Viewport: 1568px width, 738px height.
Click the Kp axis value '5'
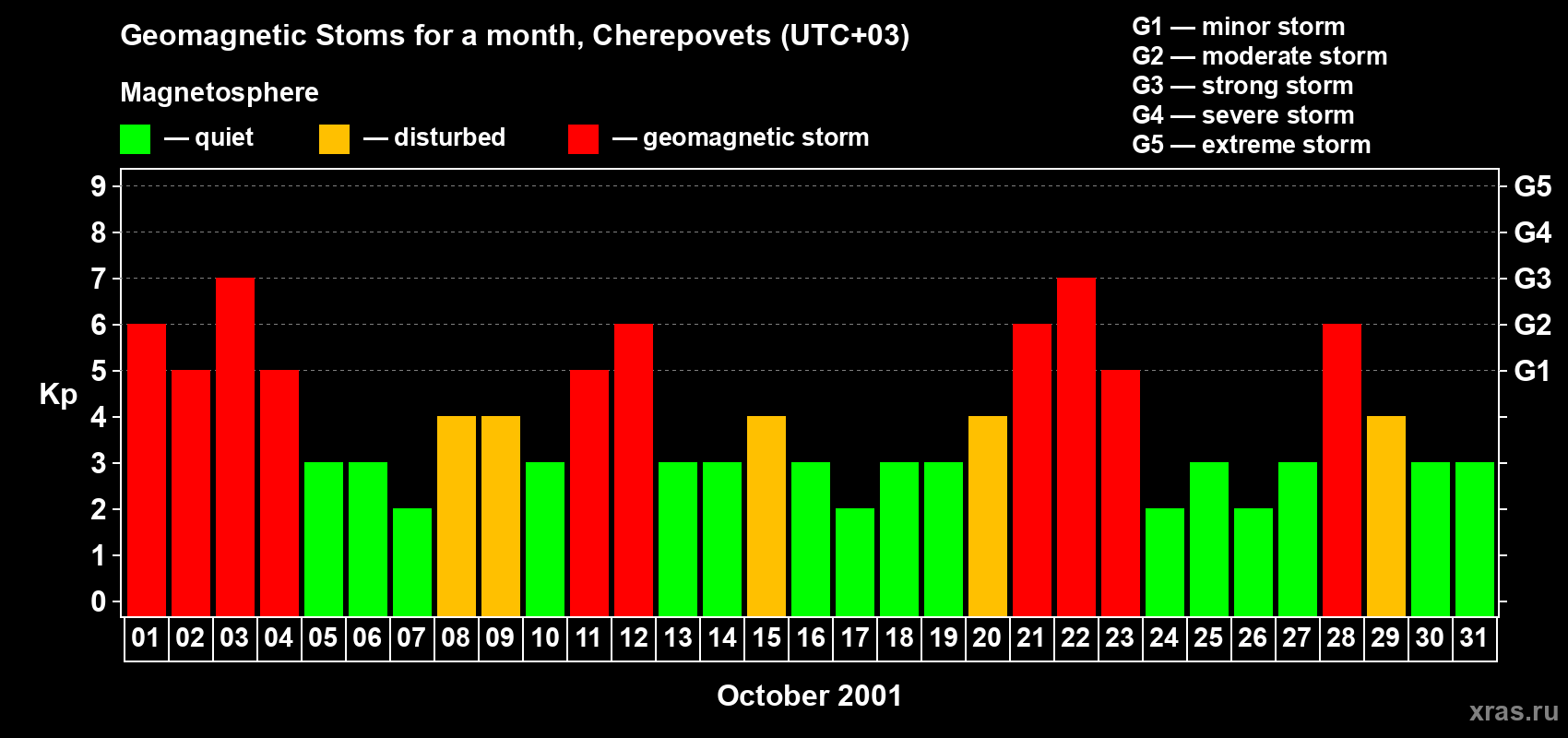point(99,371)
